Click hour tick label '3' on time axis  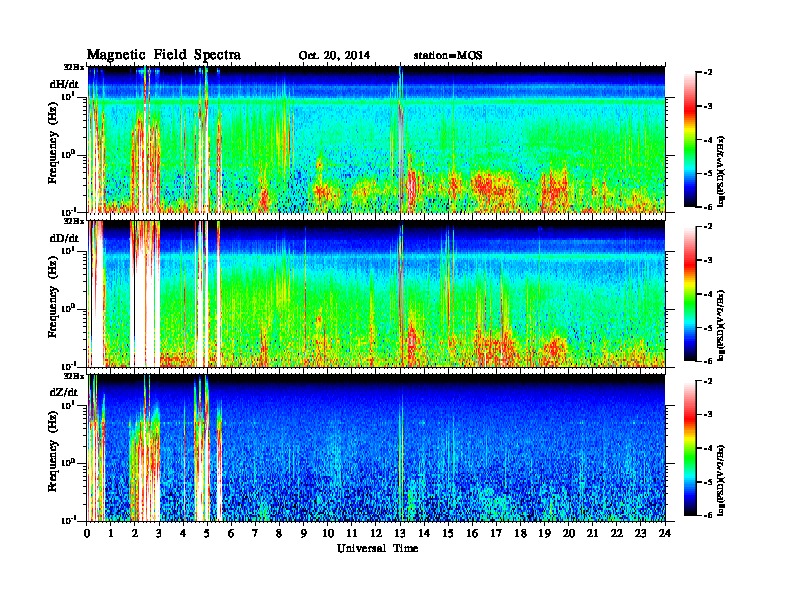[x=159, y=534]
